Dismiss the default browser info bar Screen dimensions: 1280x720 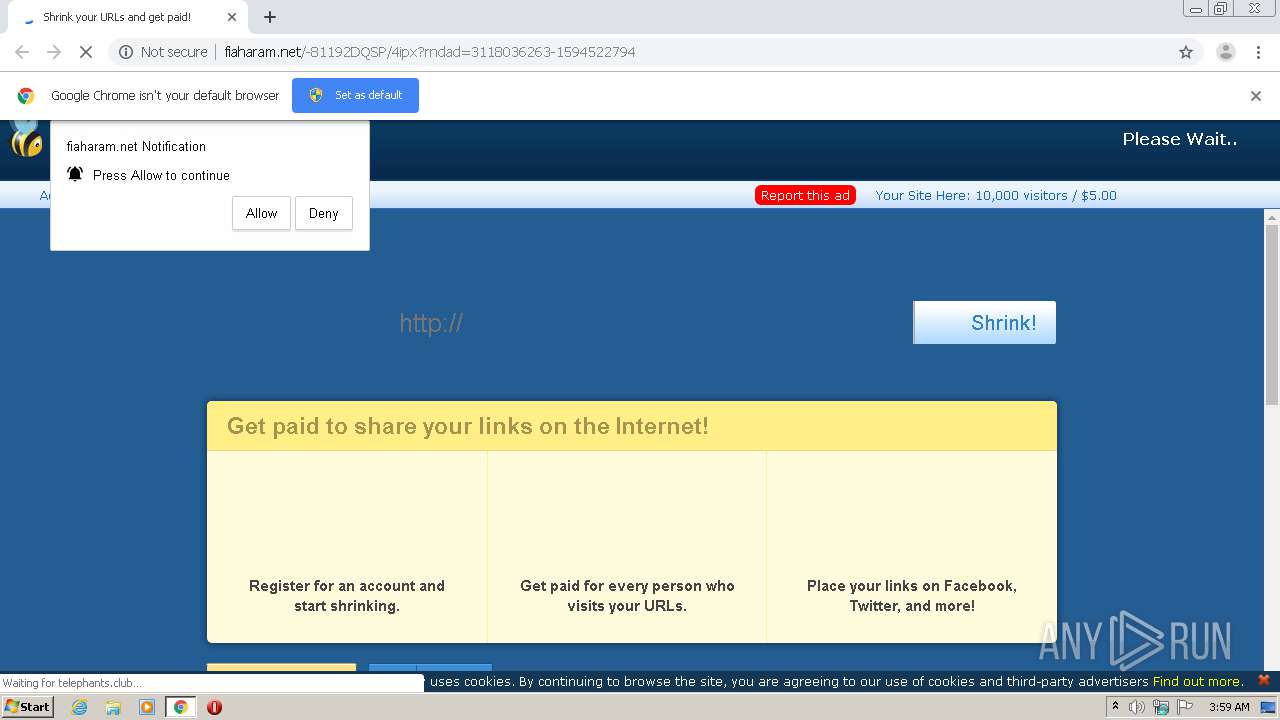click(1255, 96)
